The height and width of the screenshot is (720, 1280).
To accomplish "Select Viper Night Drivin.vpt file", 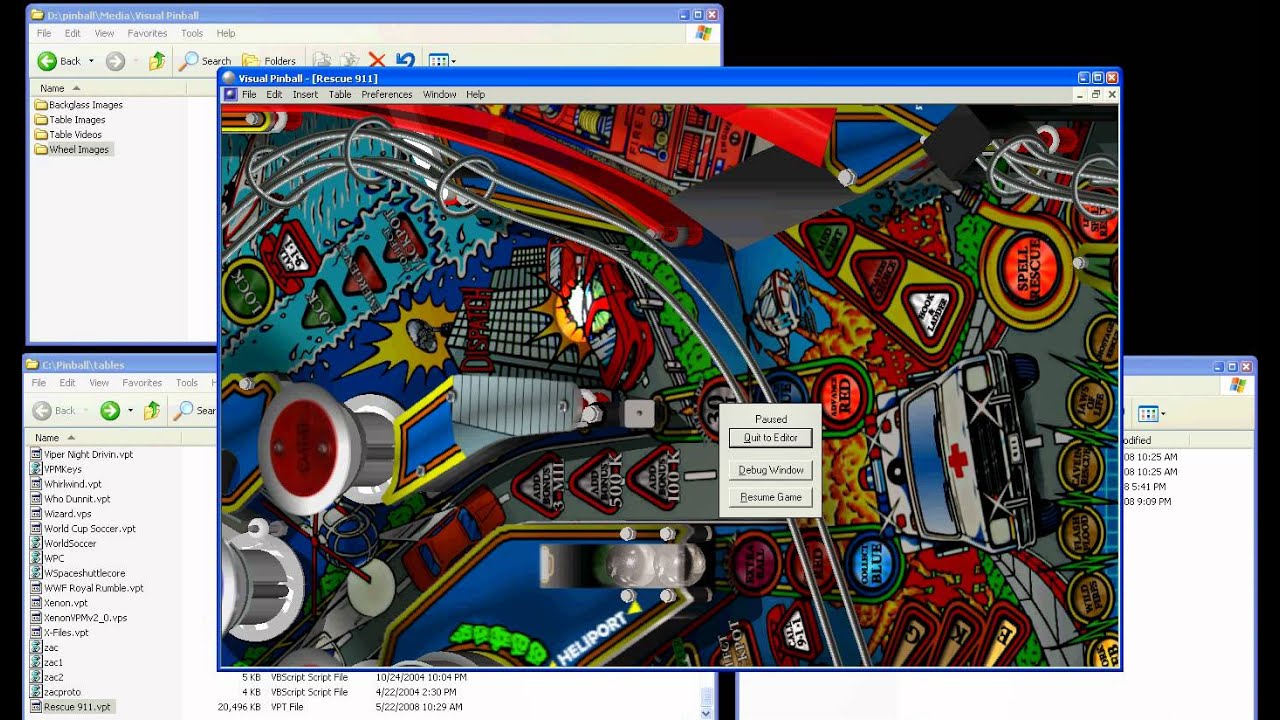I will click(x=81, y=454).
